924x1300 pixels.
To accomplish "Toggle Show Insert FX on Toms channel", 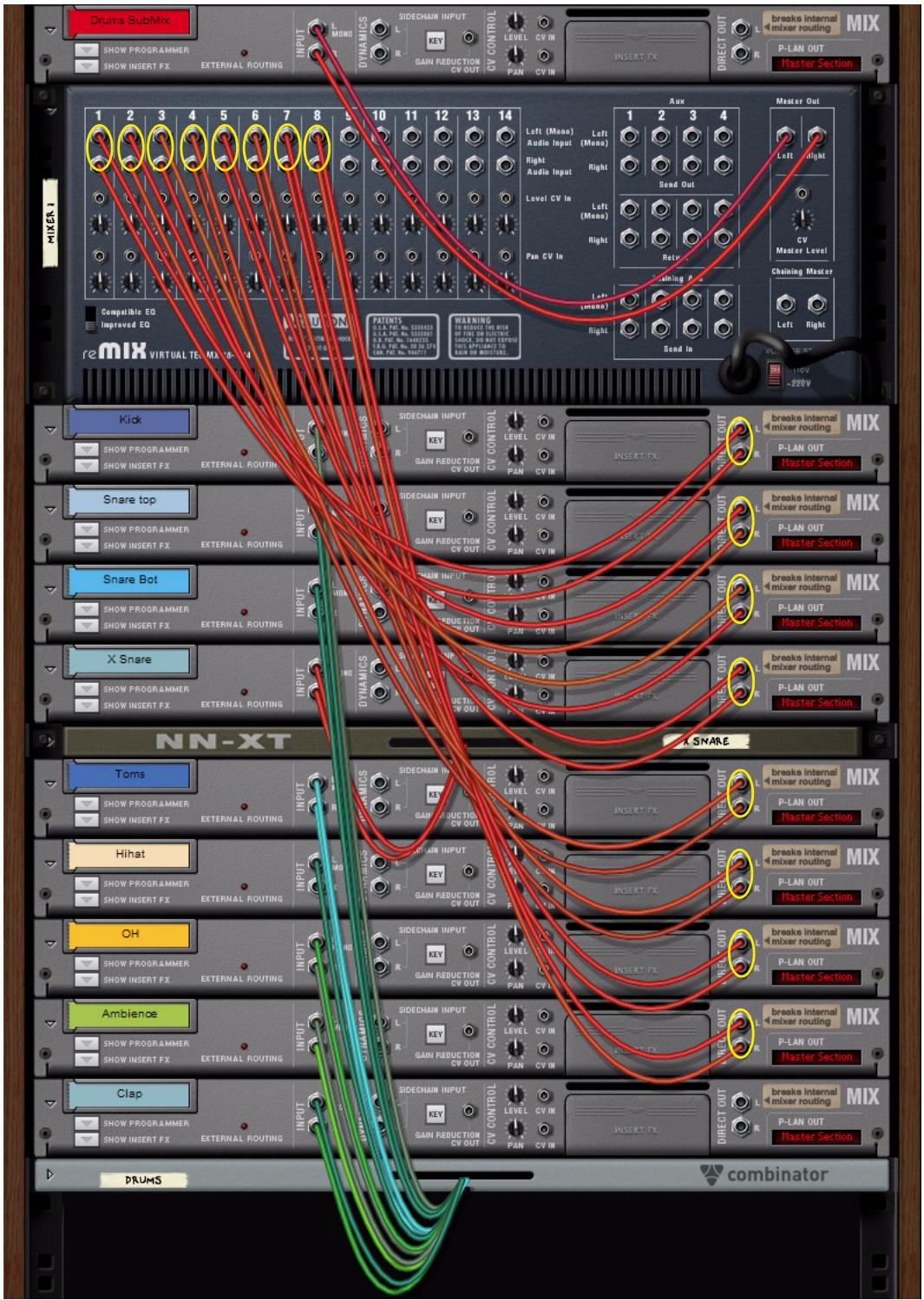I will click(x=86, y=819).
